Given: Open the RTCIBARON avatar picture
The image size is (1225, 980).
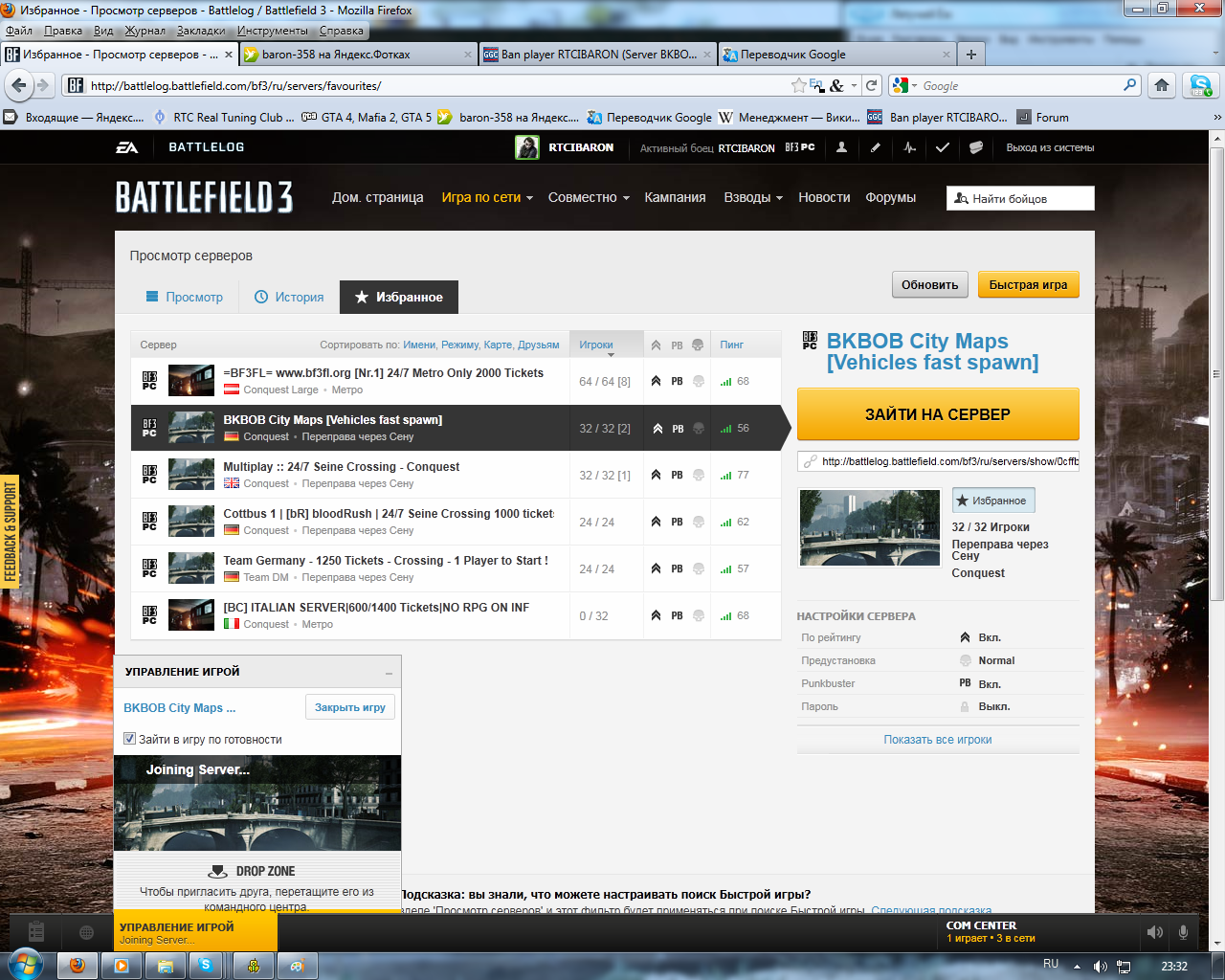Looking at the screenshot, I should tap(527, 147).
